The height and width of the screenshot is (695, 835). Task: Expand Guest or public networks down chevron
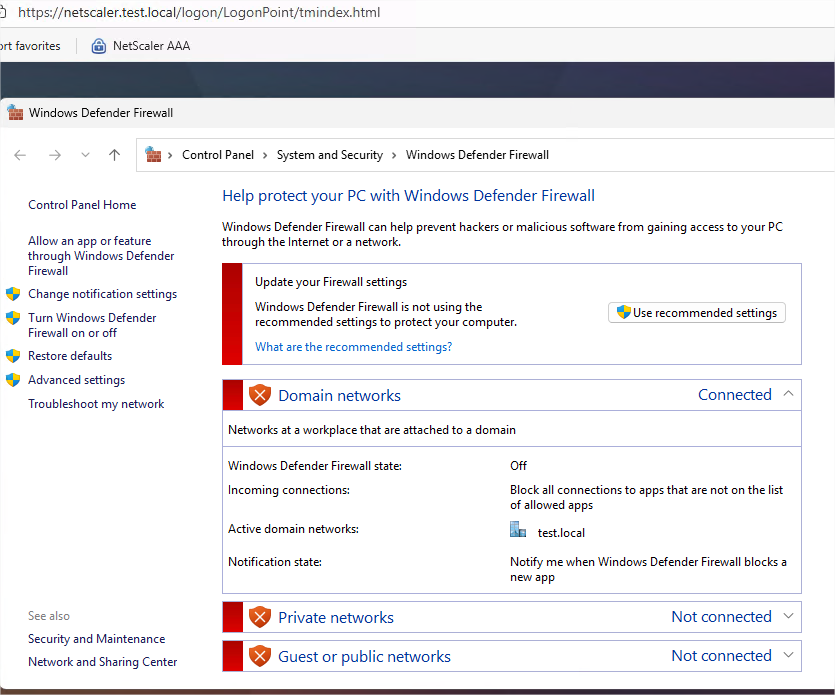pyautogui.click(x=789, y=655)
